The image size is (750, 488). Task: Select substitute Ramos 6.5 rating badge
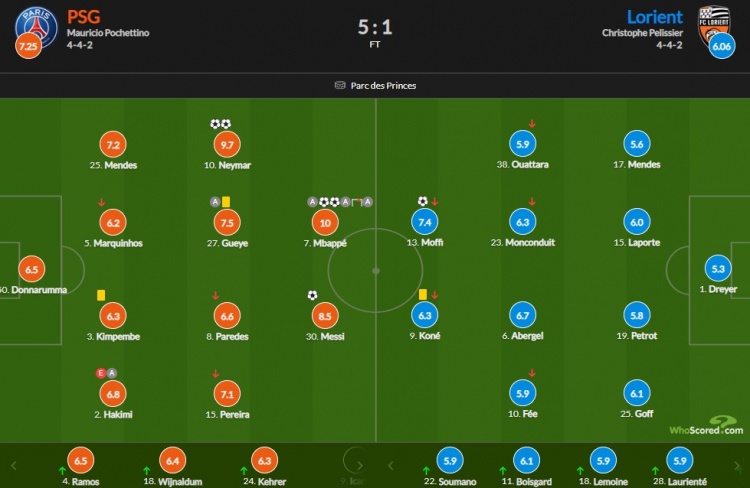[x=80, y=461]
